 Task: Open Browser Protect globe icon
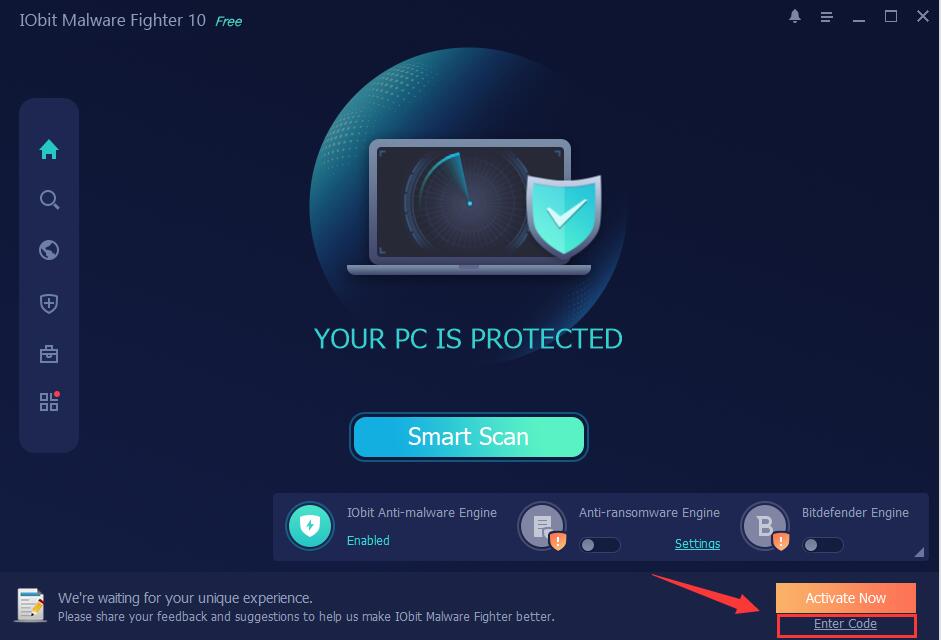coord(49,250)
